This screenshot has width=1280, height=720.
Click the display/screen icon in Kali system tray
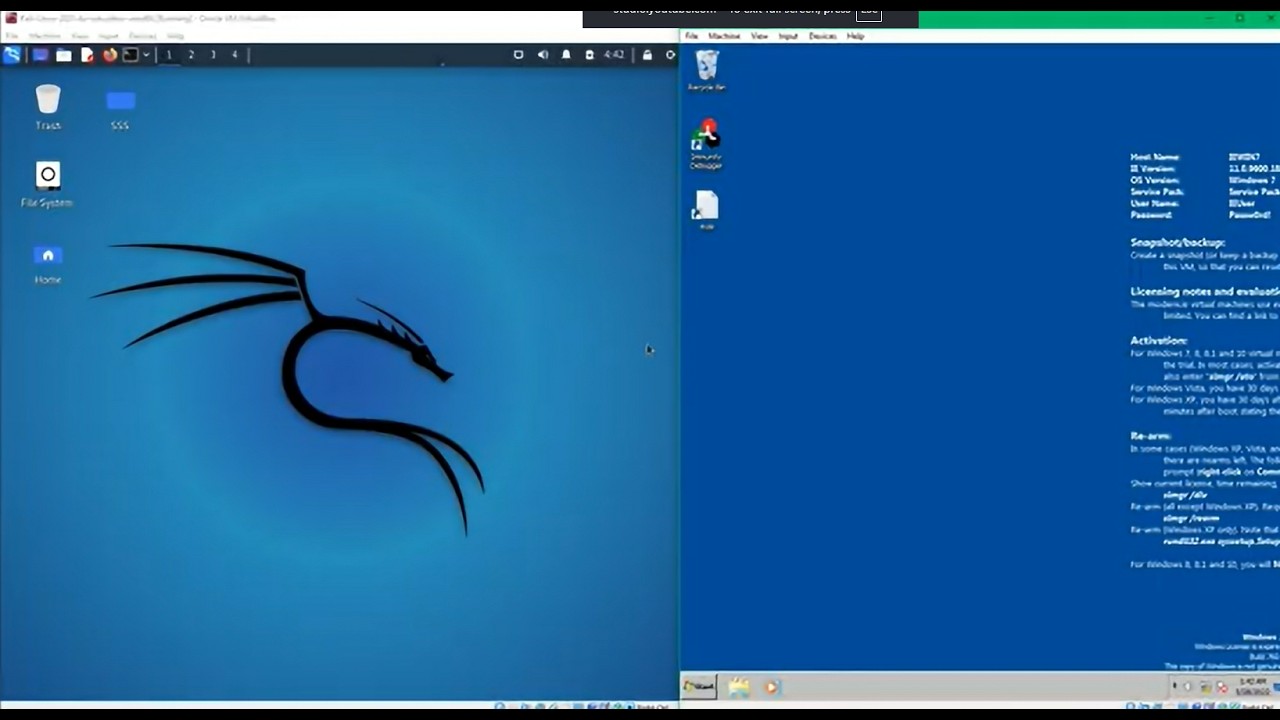point(518,55)
